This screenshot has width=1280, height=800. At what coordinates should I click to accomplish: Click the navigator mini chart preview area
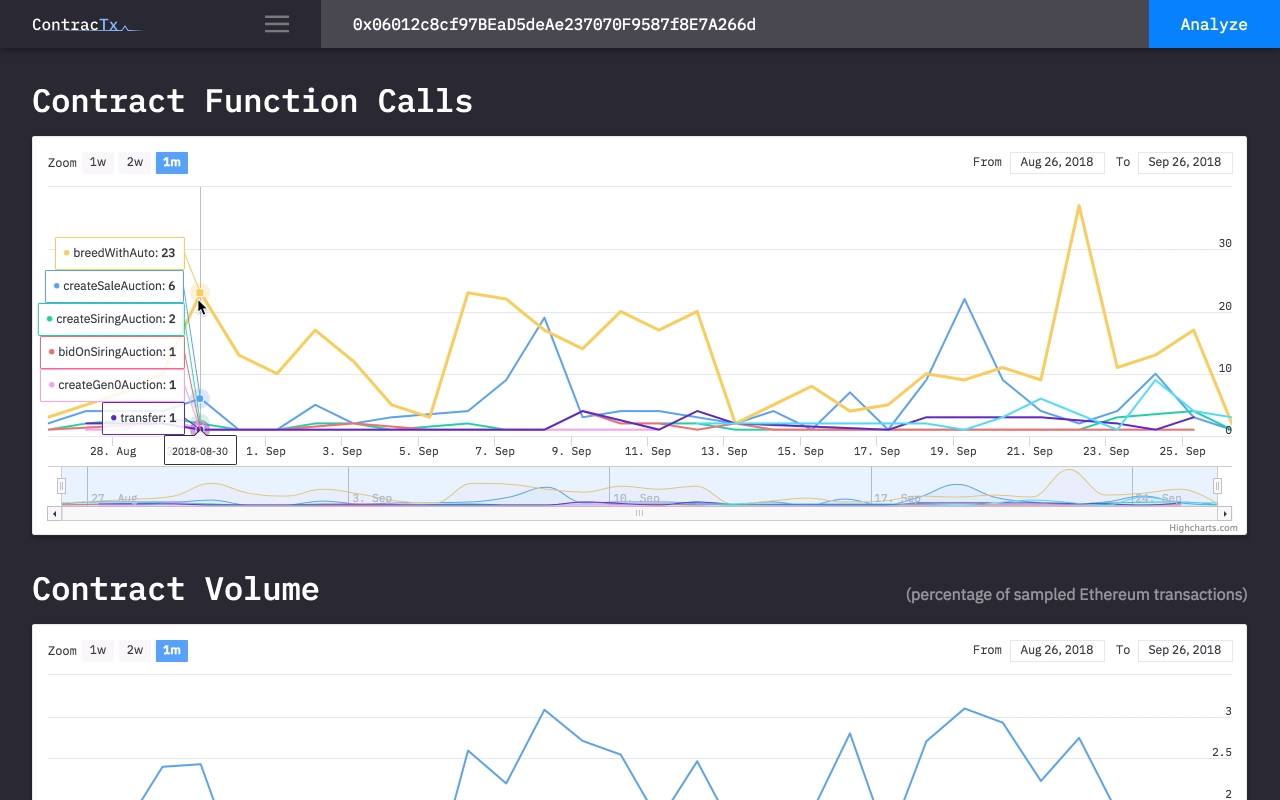[x=639, y=487]
